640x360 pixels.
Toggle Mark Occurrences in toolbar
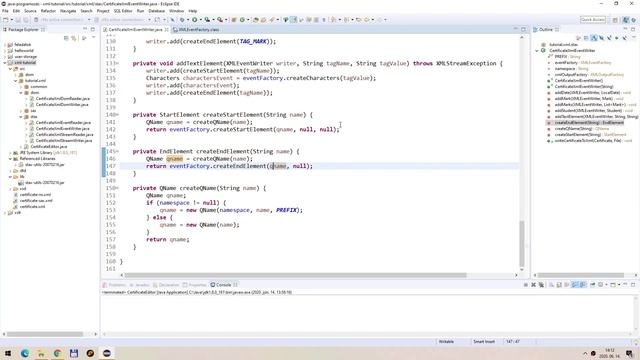click(x=293, y=20)
